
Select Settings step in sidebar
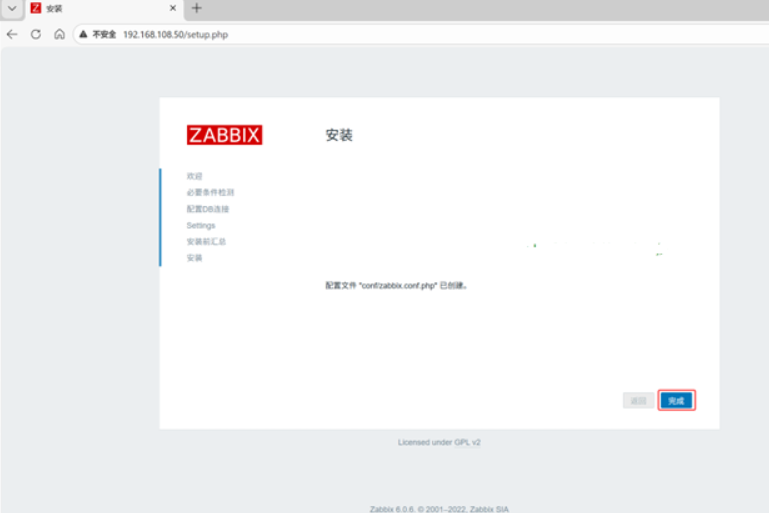click(201, 226)
